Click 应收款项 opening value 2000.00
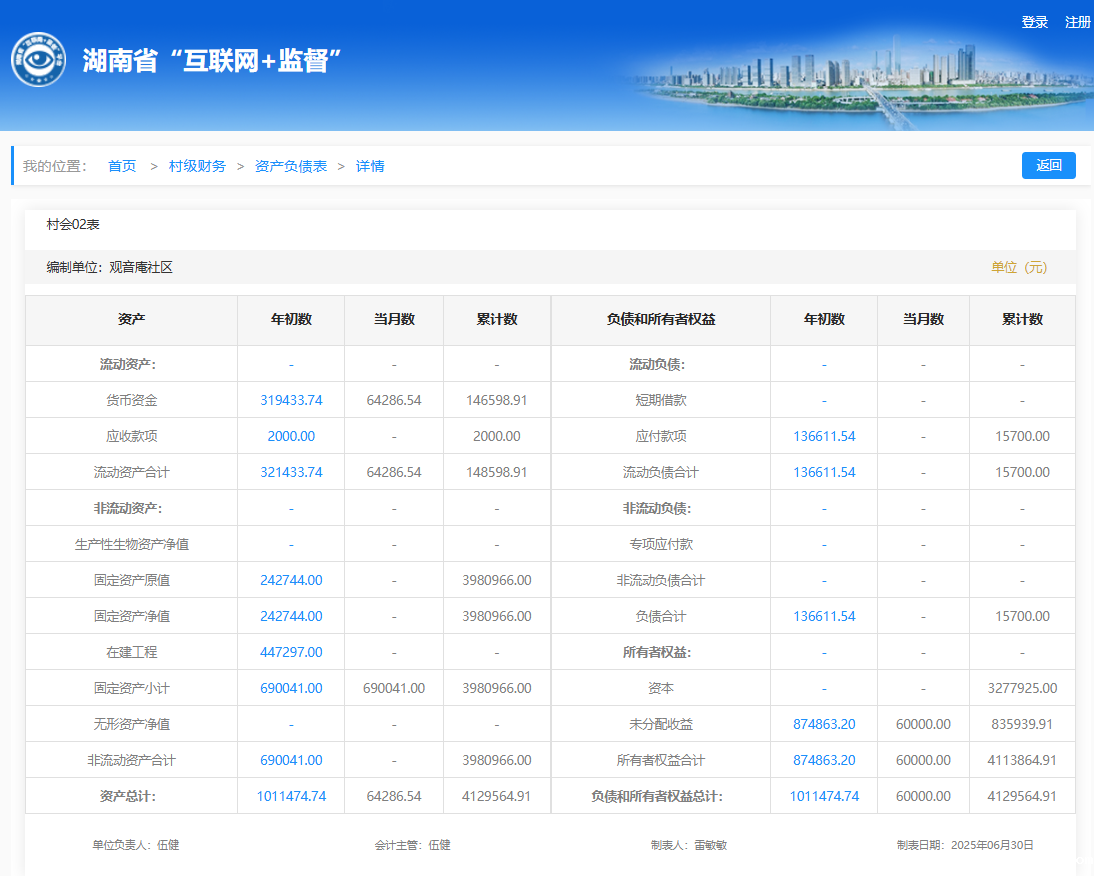The height and width of the screenshot is (876, 1094). point(291,436)
